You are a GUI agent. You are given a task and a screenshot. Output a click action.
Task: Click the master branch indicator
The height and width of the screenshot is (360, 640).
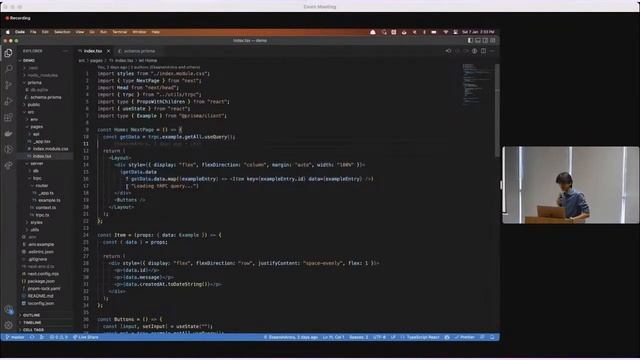pos(15,338)
